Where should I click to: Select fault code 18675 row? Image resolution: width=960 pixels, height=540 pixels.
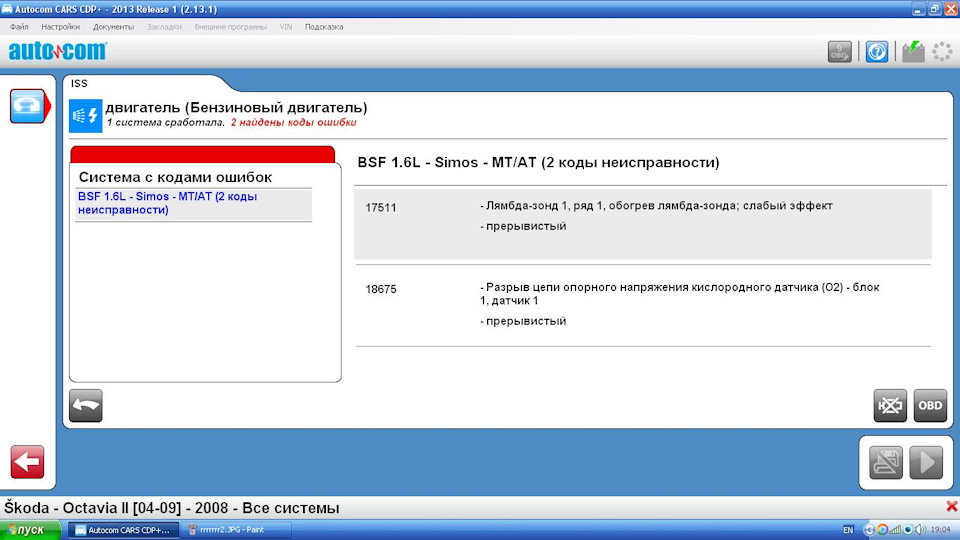point(643,306)
